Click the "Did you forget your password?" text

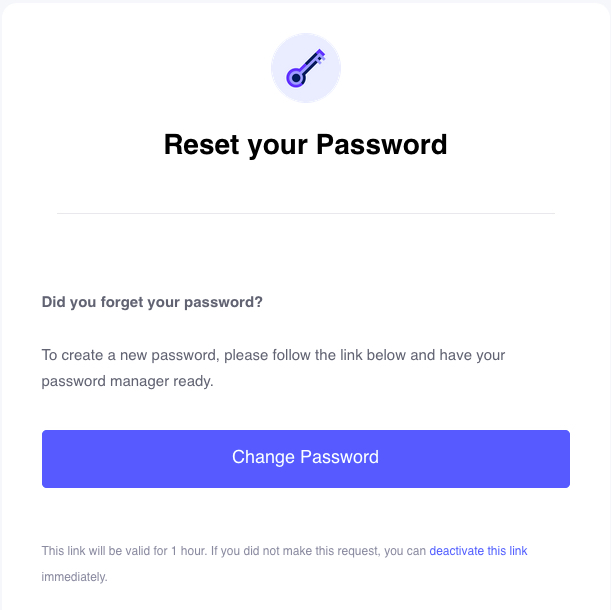(152, 302)
